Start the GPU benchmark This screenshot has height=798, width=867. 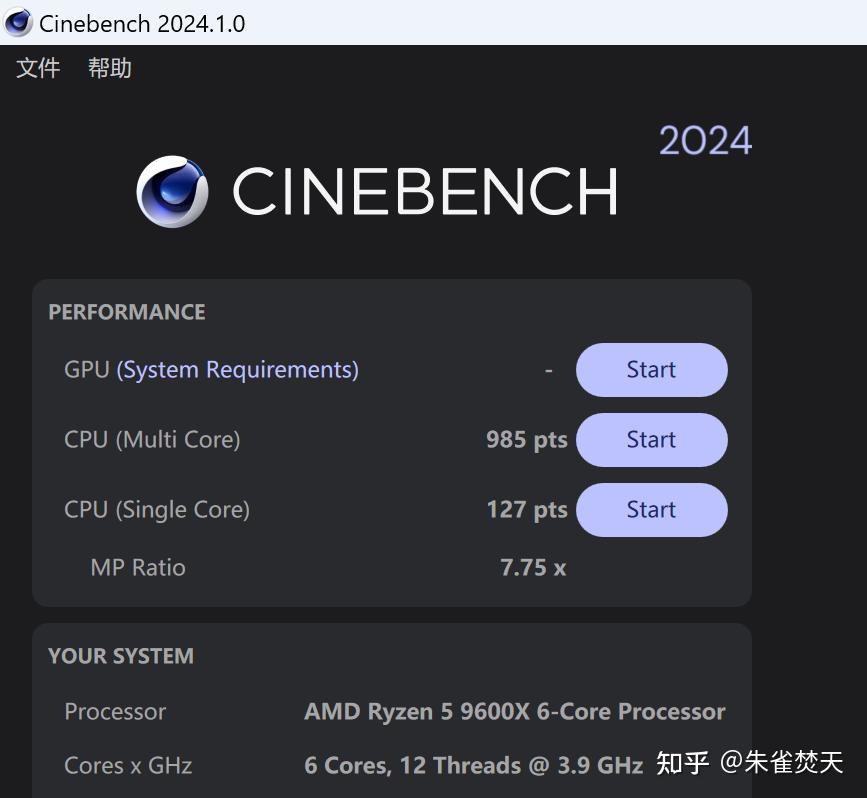(651, 369)
